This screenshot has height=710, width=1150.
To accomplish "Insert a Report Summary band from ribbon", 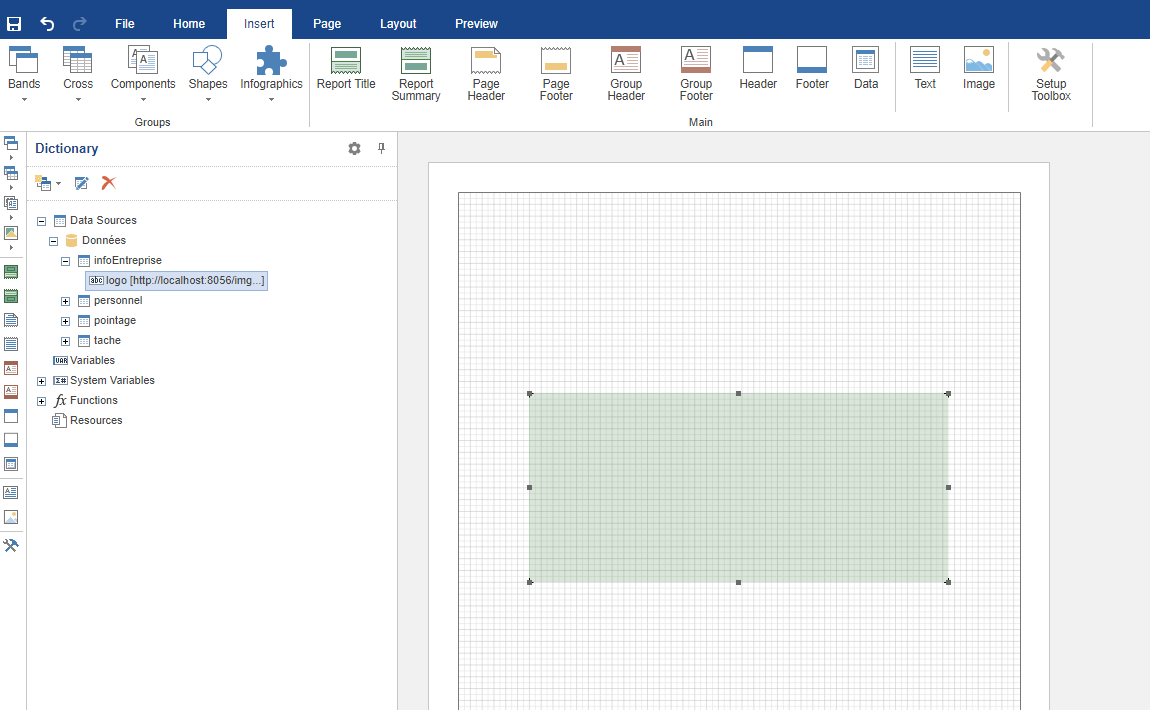I will (x=416, y=73).
